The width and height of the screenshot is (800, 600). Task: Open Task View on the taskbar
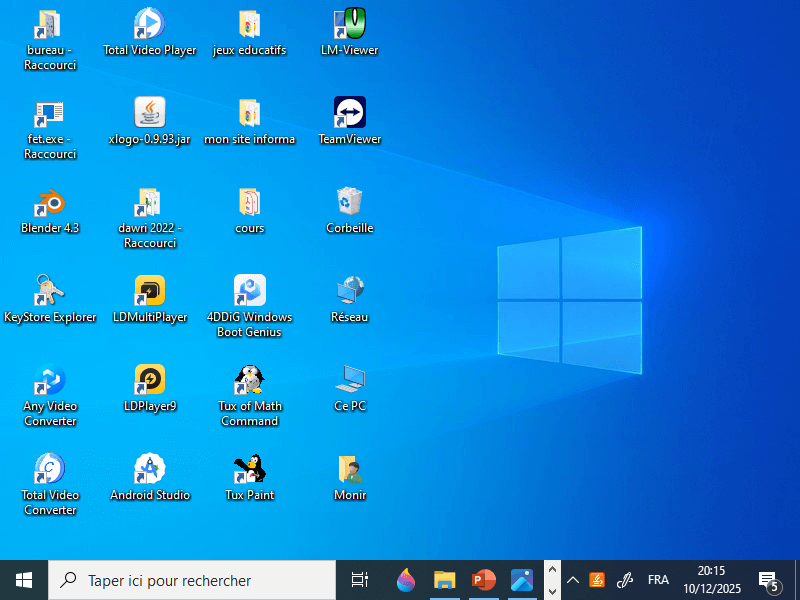[359, 580]
